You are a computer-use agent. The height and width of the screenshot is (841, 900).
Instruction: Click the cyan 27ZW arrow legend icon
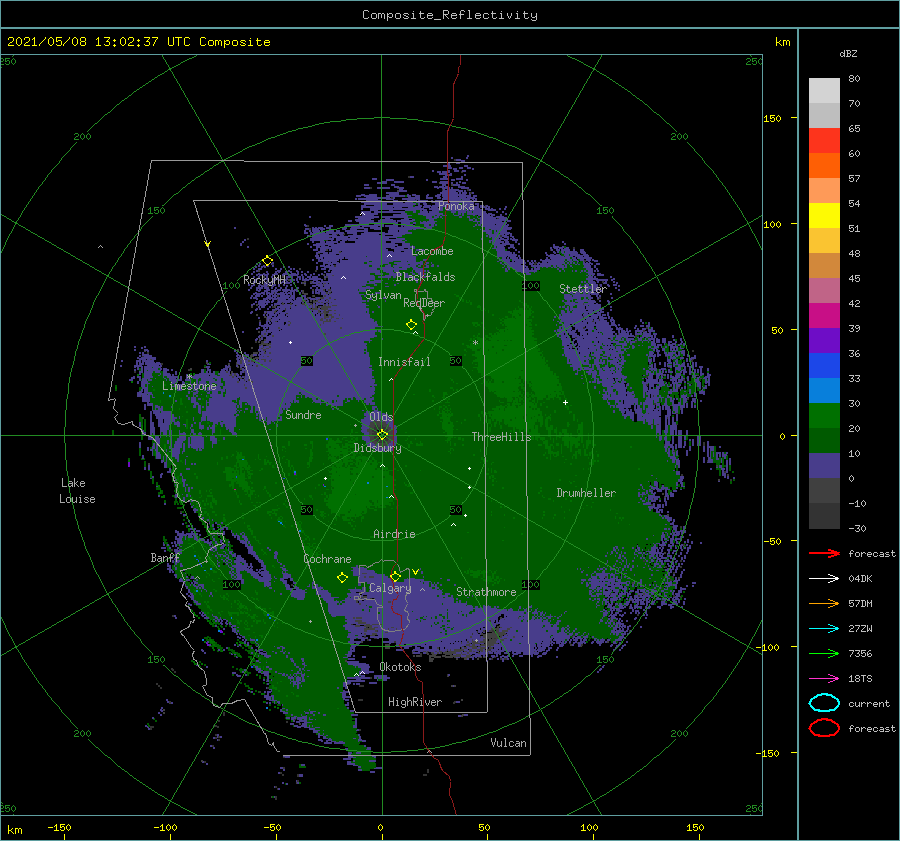[x=824, y=629]
